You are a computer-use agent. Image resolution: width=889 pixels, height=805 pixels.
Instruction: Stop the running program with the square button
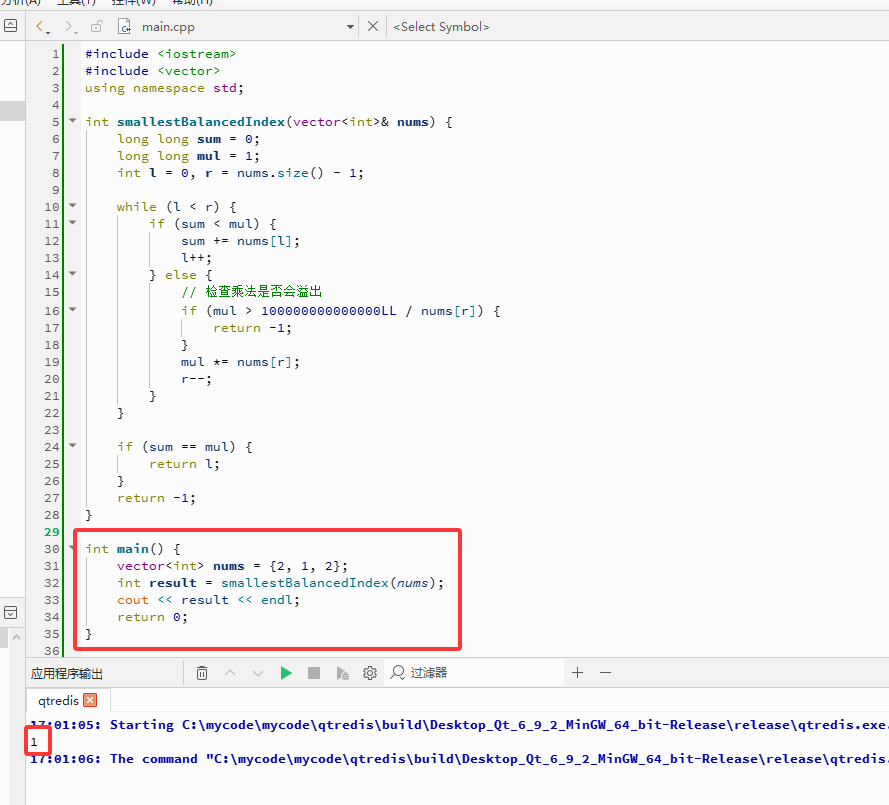(x=314, y=673)
